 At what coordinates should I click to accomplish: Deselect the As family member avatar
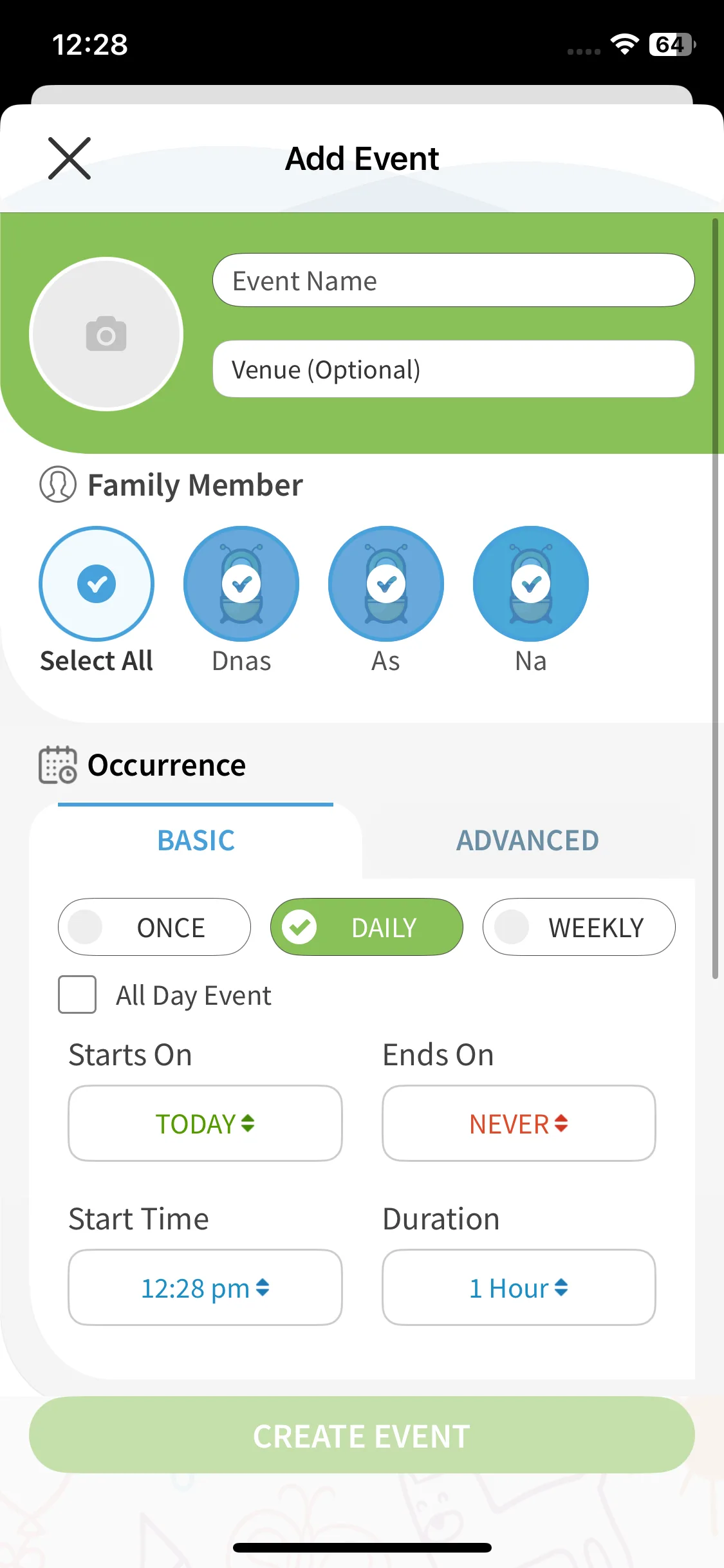pos(386,583)
